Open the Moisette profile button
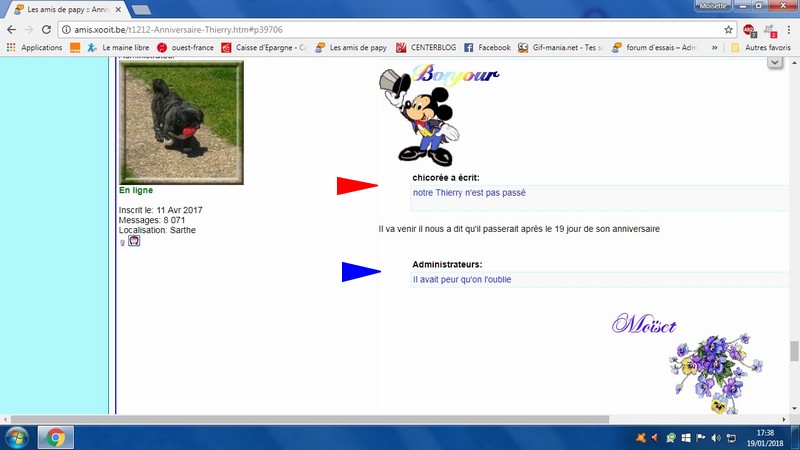Screen dimensions: 800x450 pyautogui.click(x=713, y=6)
